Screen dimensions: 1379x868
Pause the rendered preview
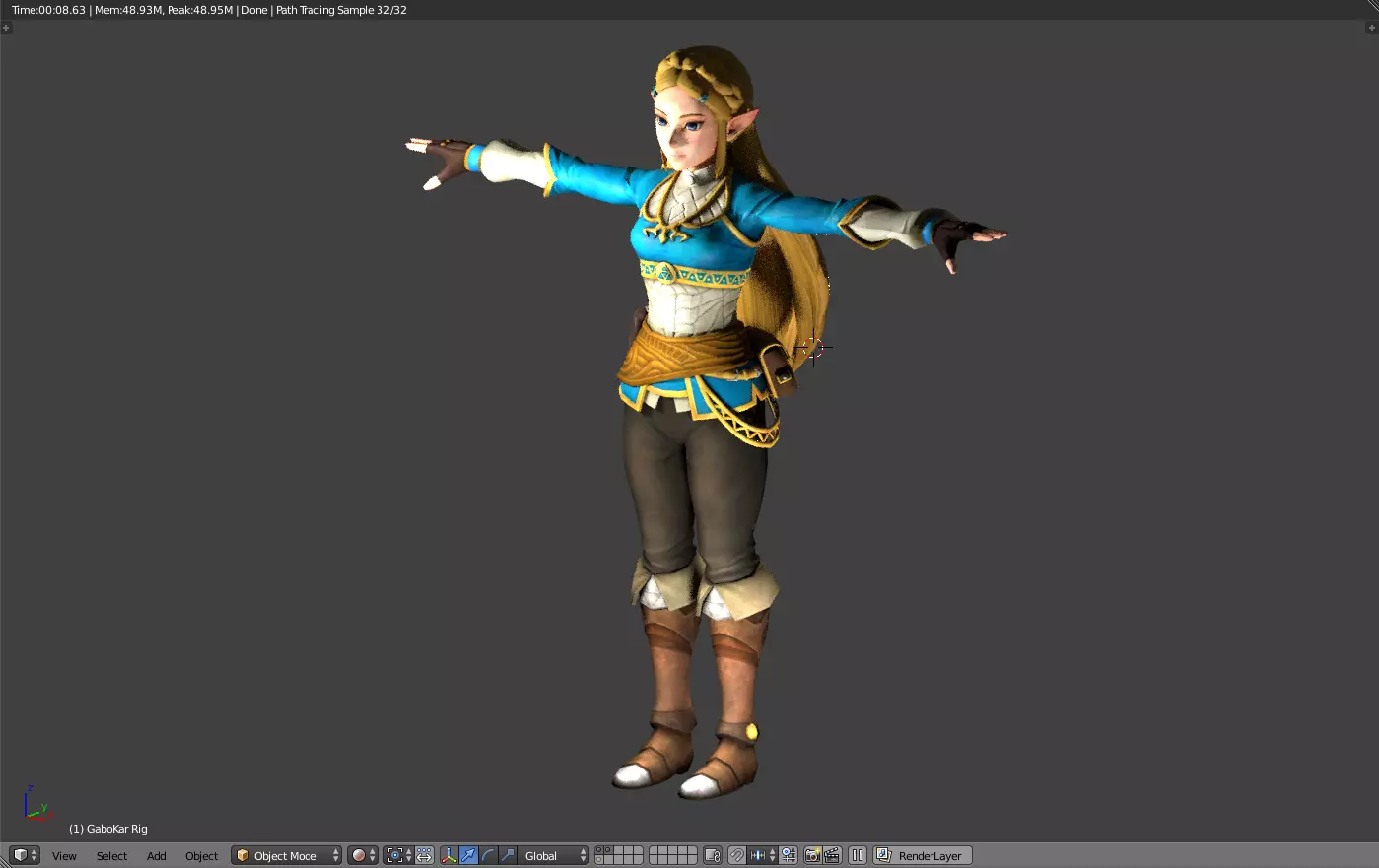click(x=858, y=855)
